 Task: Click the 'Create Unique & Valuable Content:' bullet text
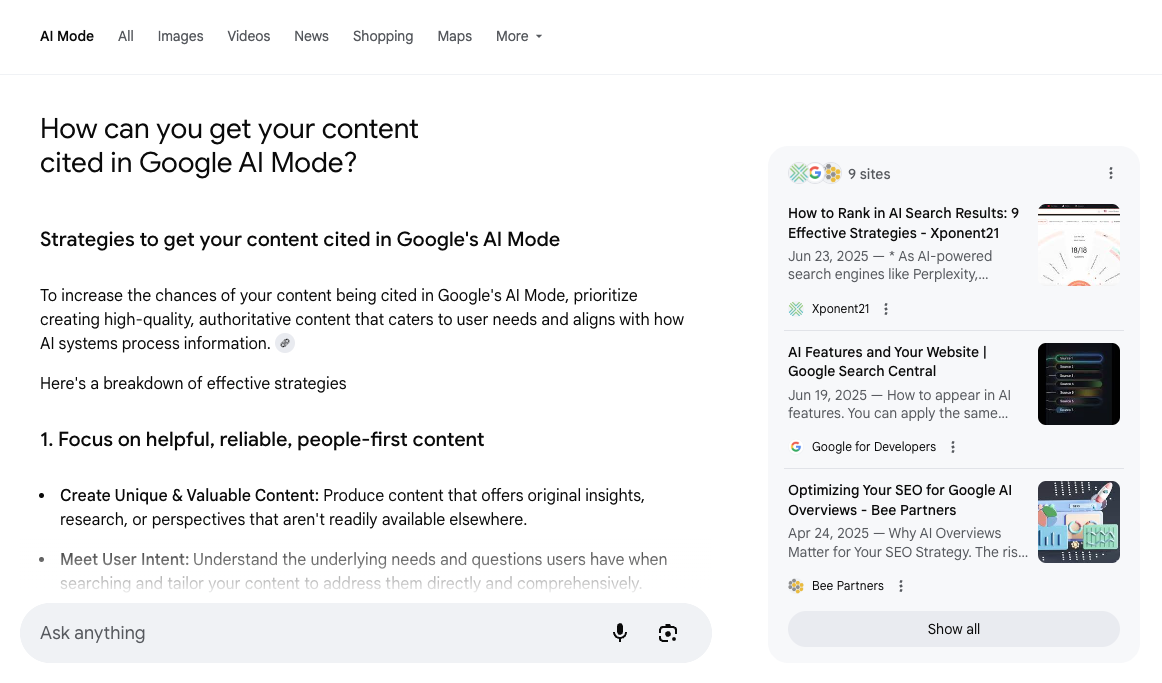pyautogui.click(x=190, y=496)
